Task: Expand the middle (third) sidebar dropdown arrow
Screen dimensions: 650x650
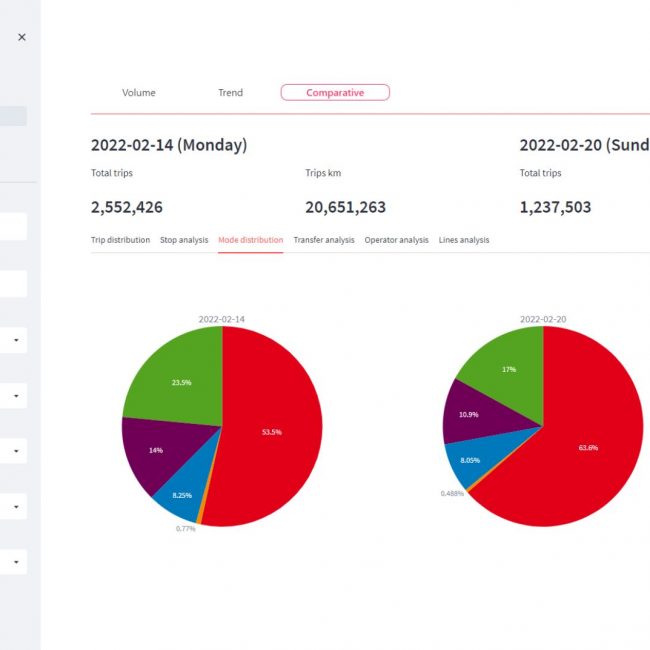Action: coord(17,452)
